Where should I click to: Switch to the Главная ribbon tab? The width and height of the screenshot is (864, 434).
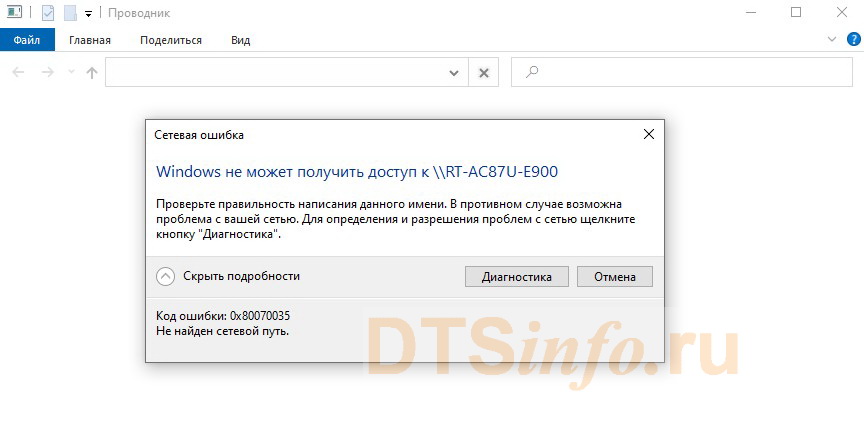pyautogui.click(x=90, y=40)
